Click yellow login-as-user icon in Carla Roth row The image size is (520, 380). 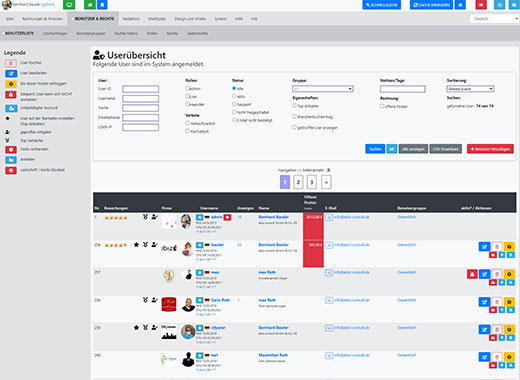[509, 302]
